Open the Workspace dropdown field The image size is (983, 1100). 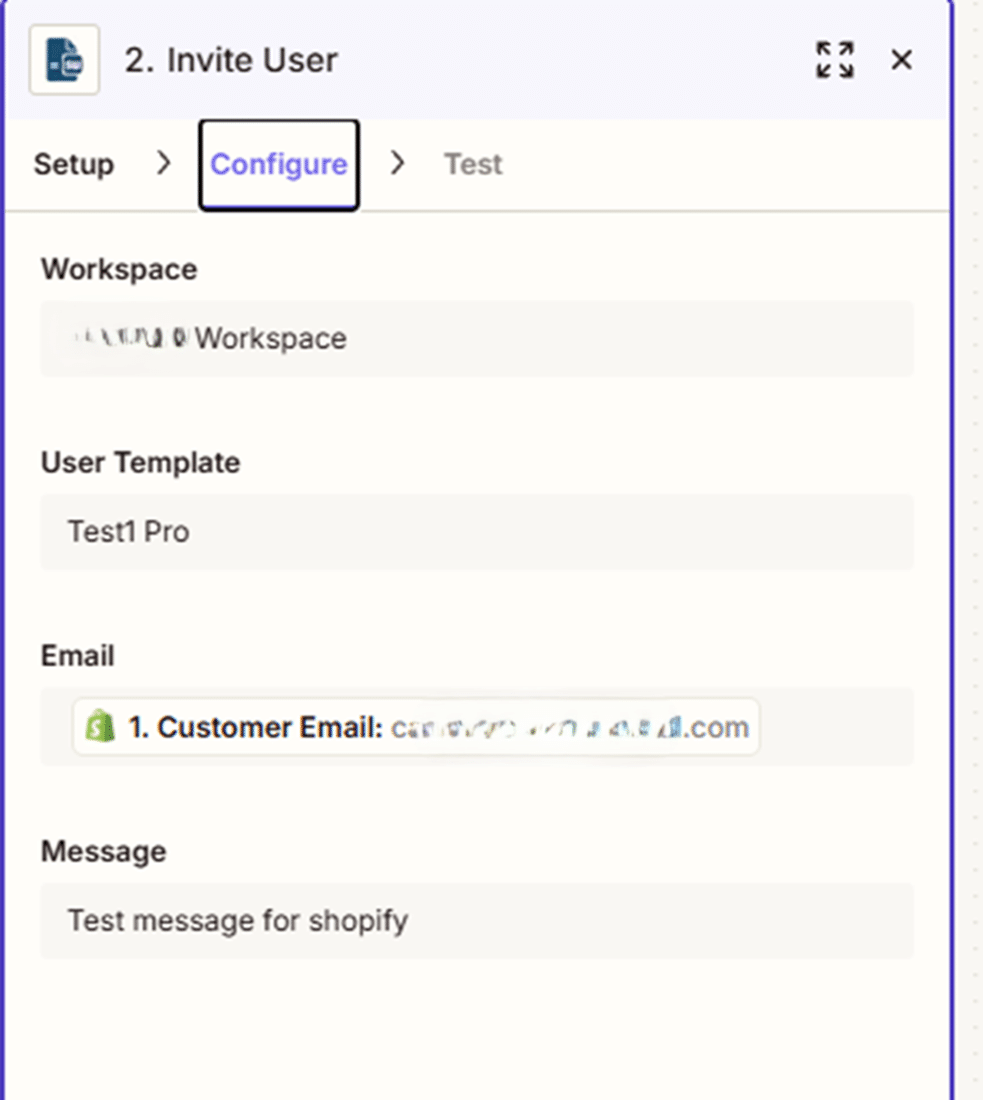(x=476, y=339)
